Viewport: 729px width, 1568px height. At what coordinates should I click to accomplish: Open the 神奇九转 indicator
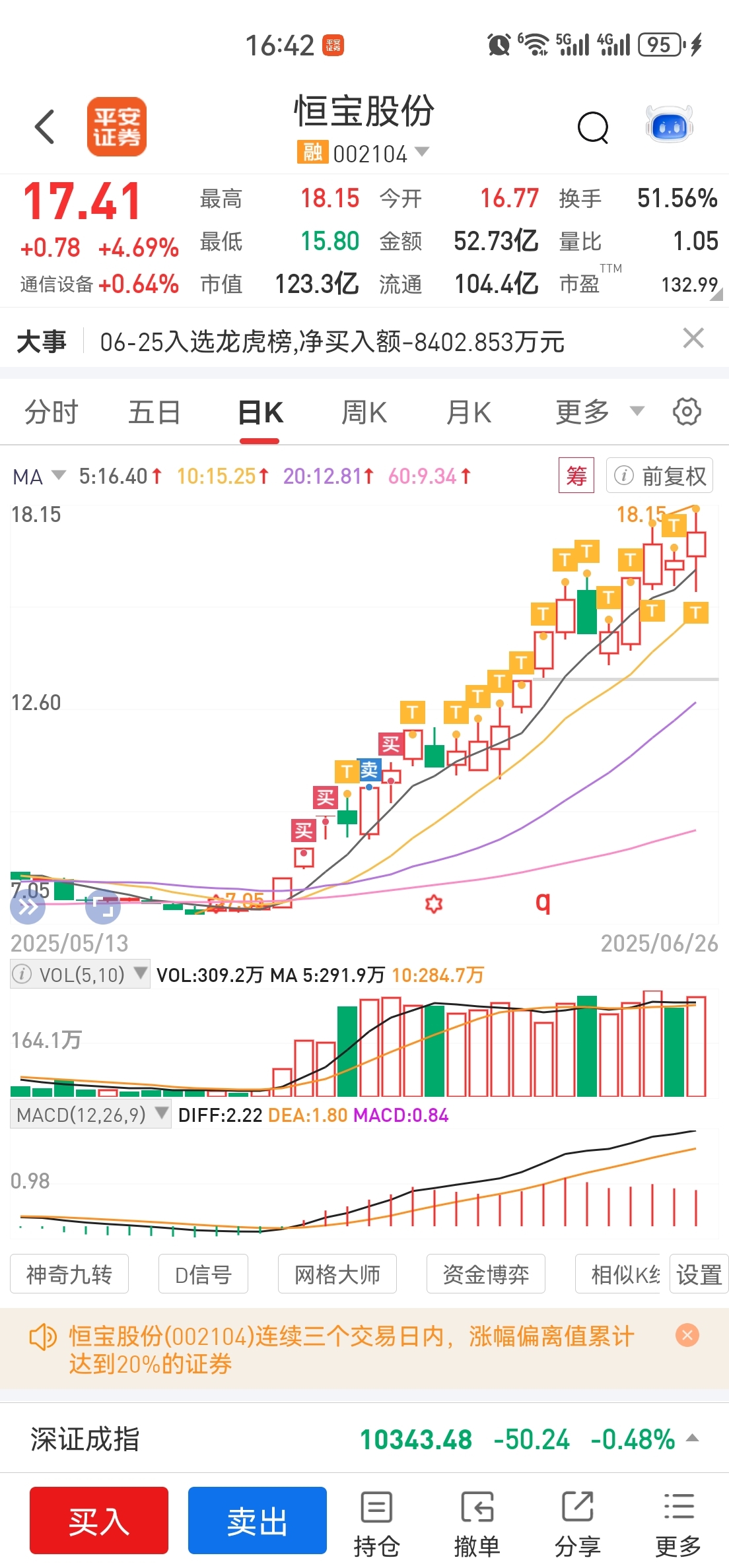pyautogui.click(x=69, y=1274)
